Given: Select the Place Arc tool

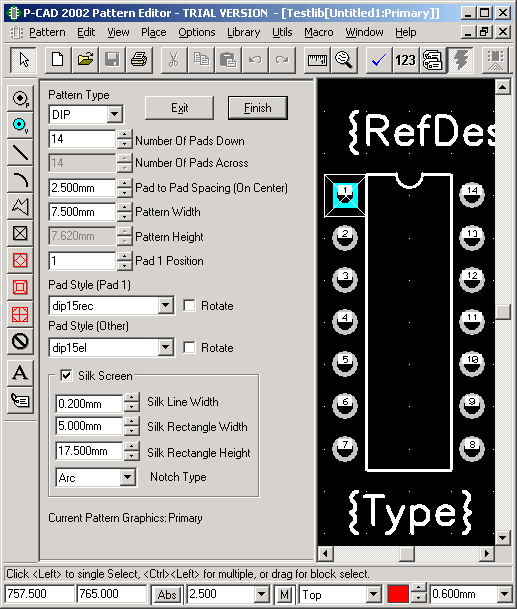Looking at the screenshot, I should coord(20,179).
